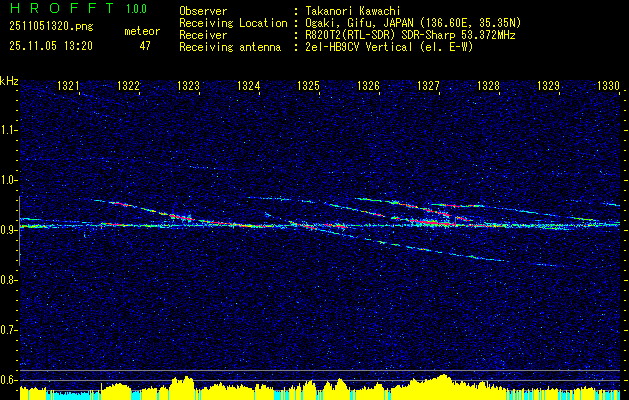Select the 1325 time label

pos(308,85)
